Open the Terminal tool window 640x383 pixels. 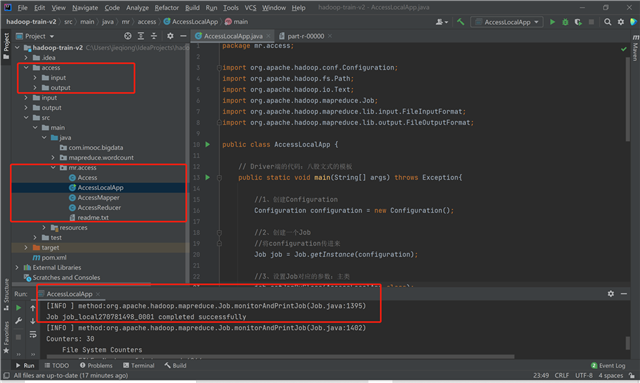(139, 365)
